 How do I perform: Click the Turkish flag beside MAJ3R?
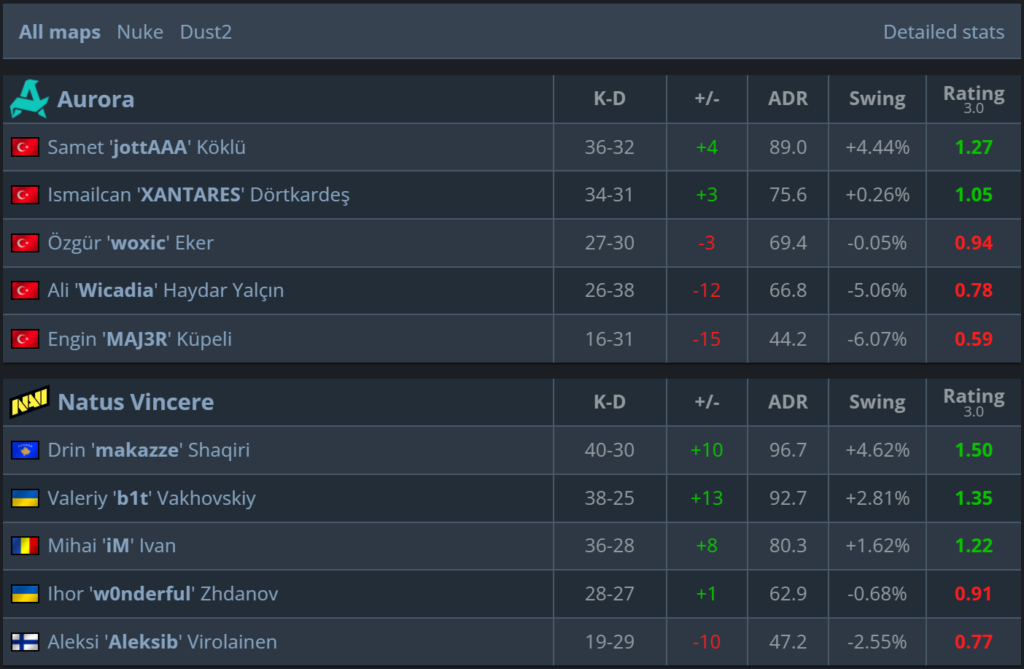click(x=24, y=339)
